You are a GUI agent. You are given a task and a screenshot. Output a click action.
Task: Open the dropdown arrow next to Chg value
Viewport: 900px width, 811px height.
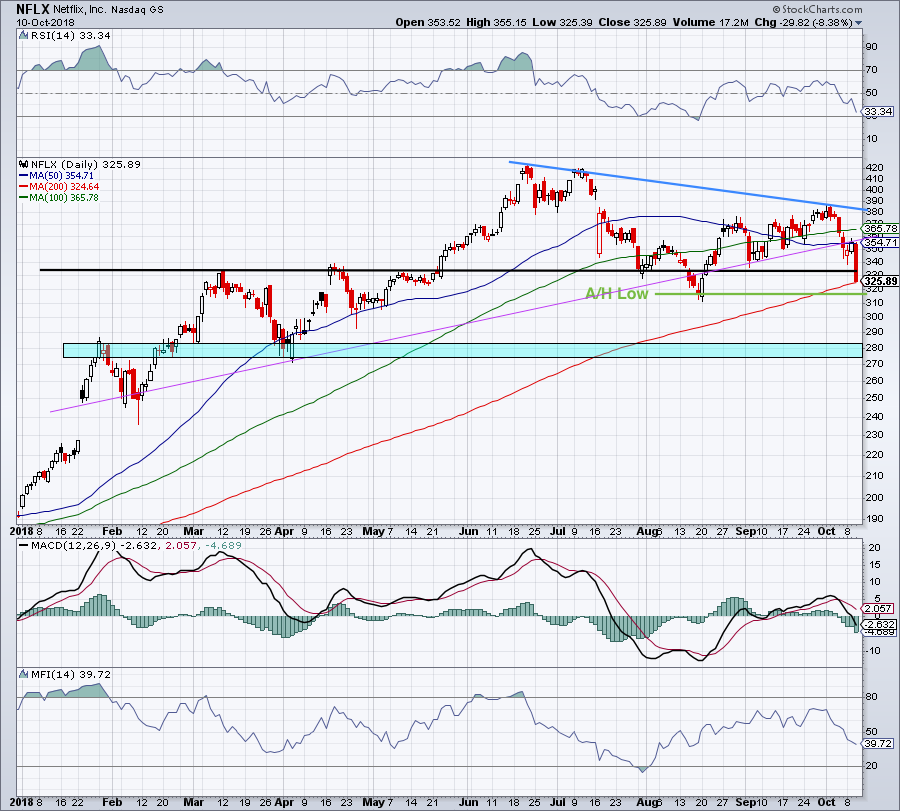click(859, 23)
